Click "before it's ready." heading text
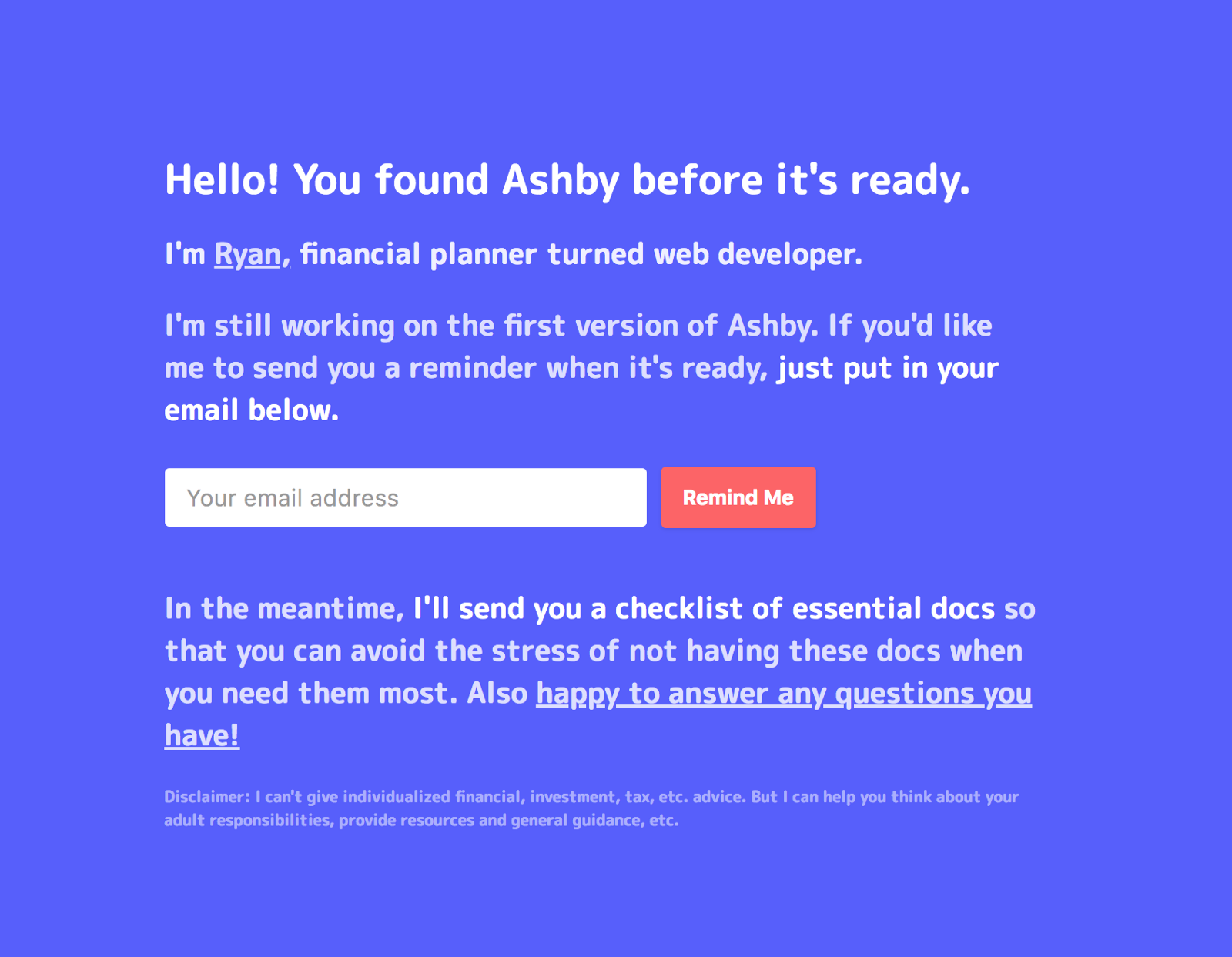This screenshot has width=1232, height=957. tap(800, 180)
